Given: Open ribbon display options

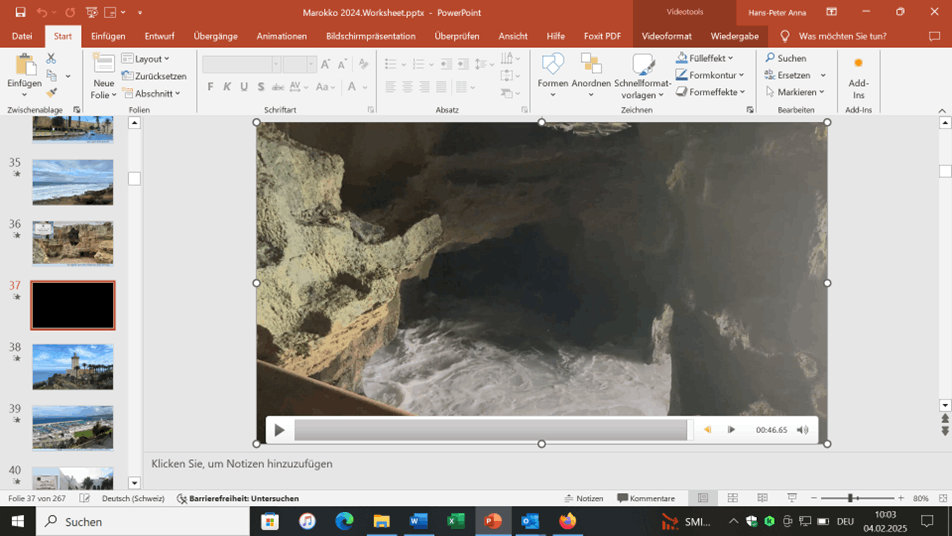Looking at the screenshot, I should [x=832, y=12].
